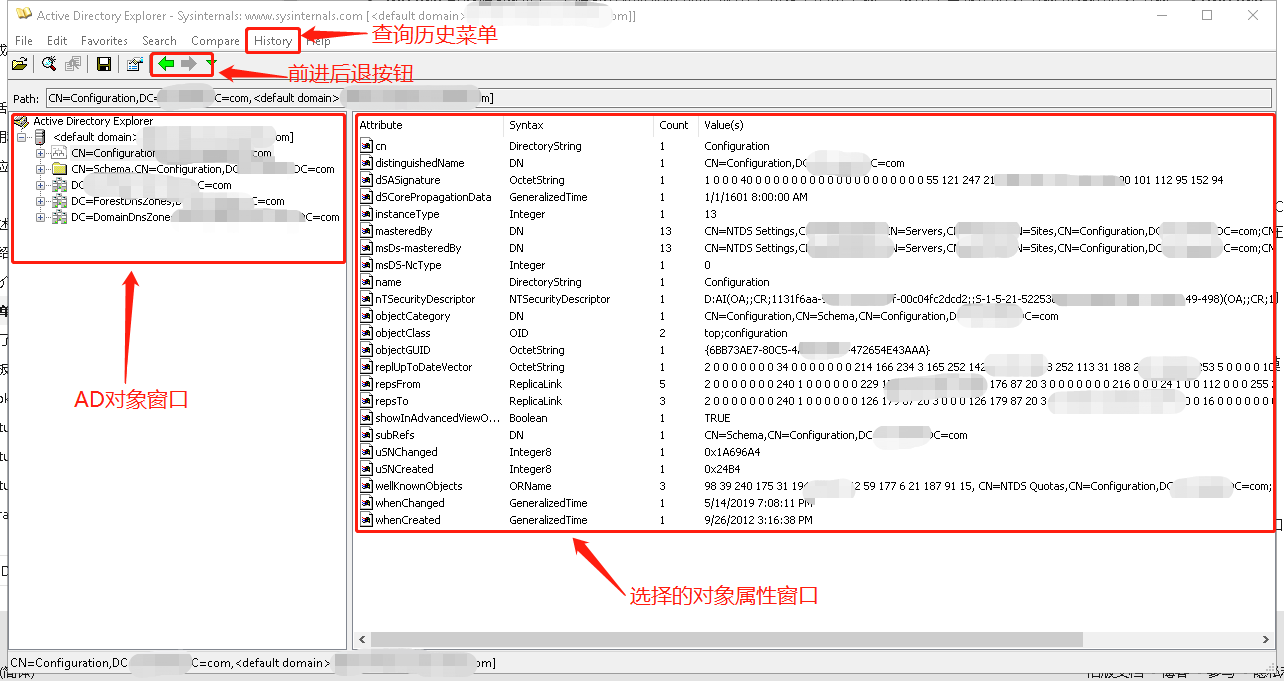
Task: Click the history dropdown arrow beside Forward
Action: (x=211, y=63)
